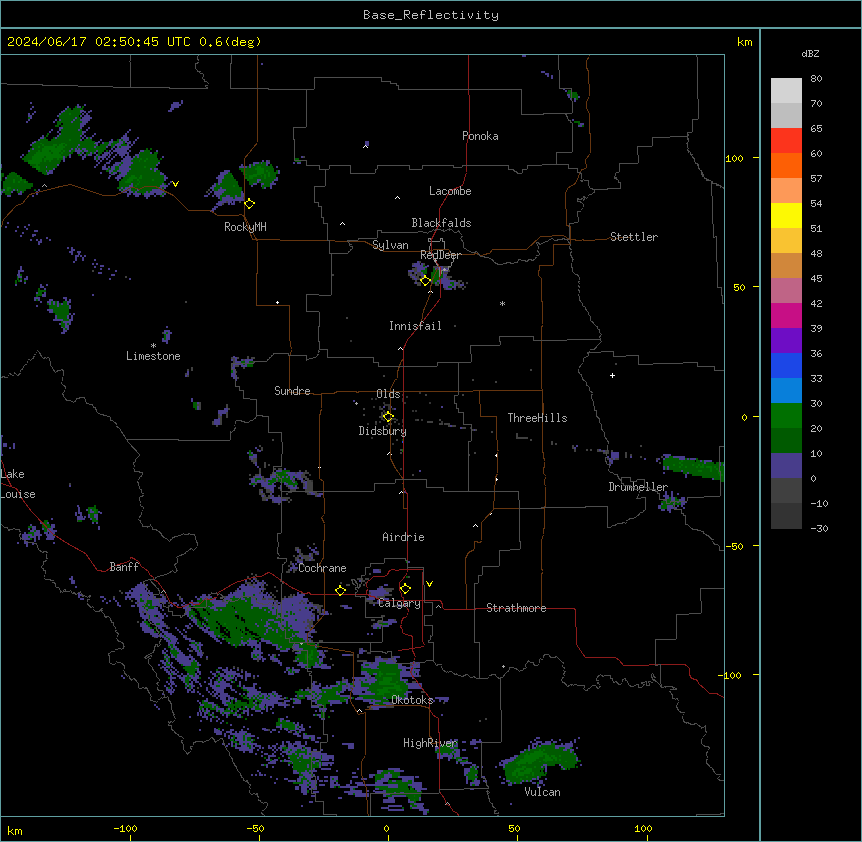Select yellow diamond marker between Olds and Didsbury
The width and height of the screenshot is (862, 842).
[388, 417]
